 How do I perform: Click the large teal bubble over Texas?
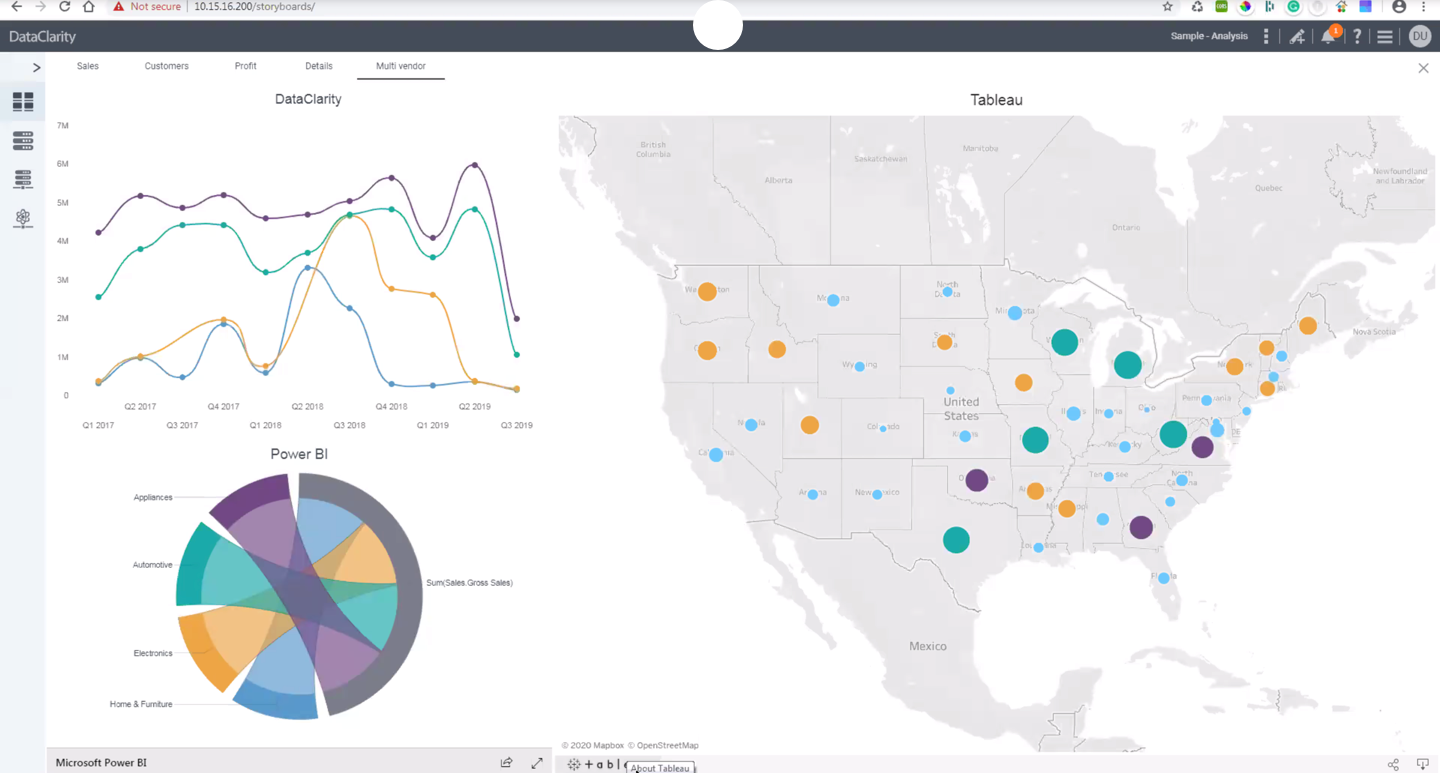coord(956,540)
